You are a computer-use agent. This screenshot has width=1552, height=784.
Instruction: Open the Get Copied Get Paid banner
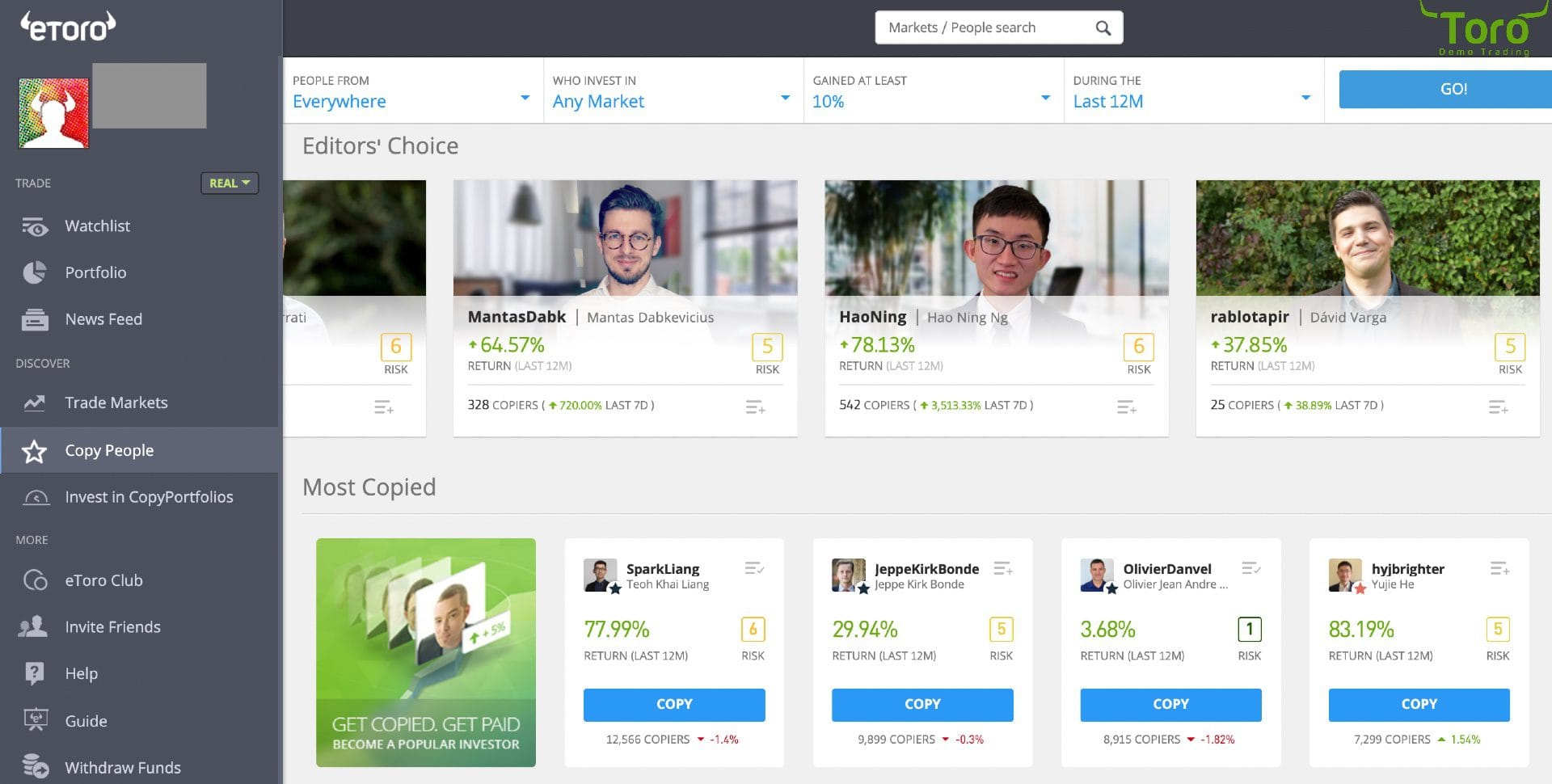tap(426, 652)
